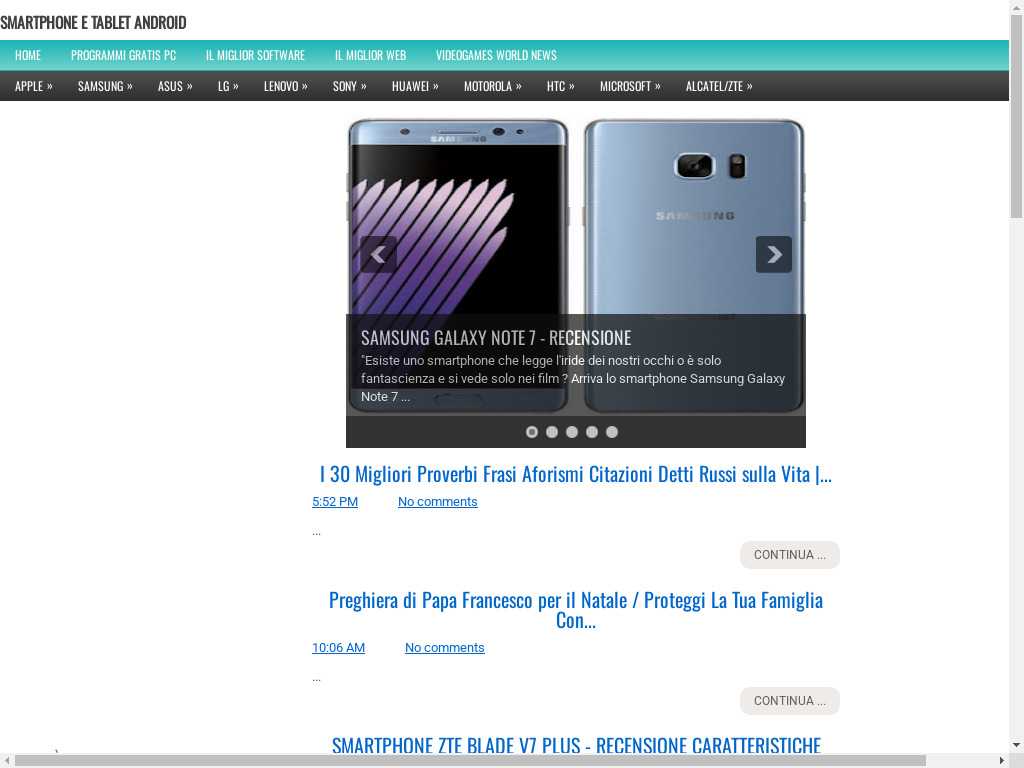This screenshot has width=1024, height=768.
Task: Open Videogames World News menu item
Action: (496, 56)
